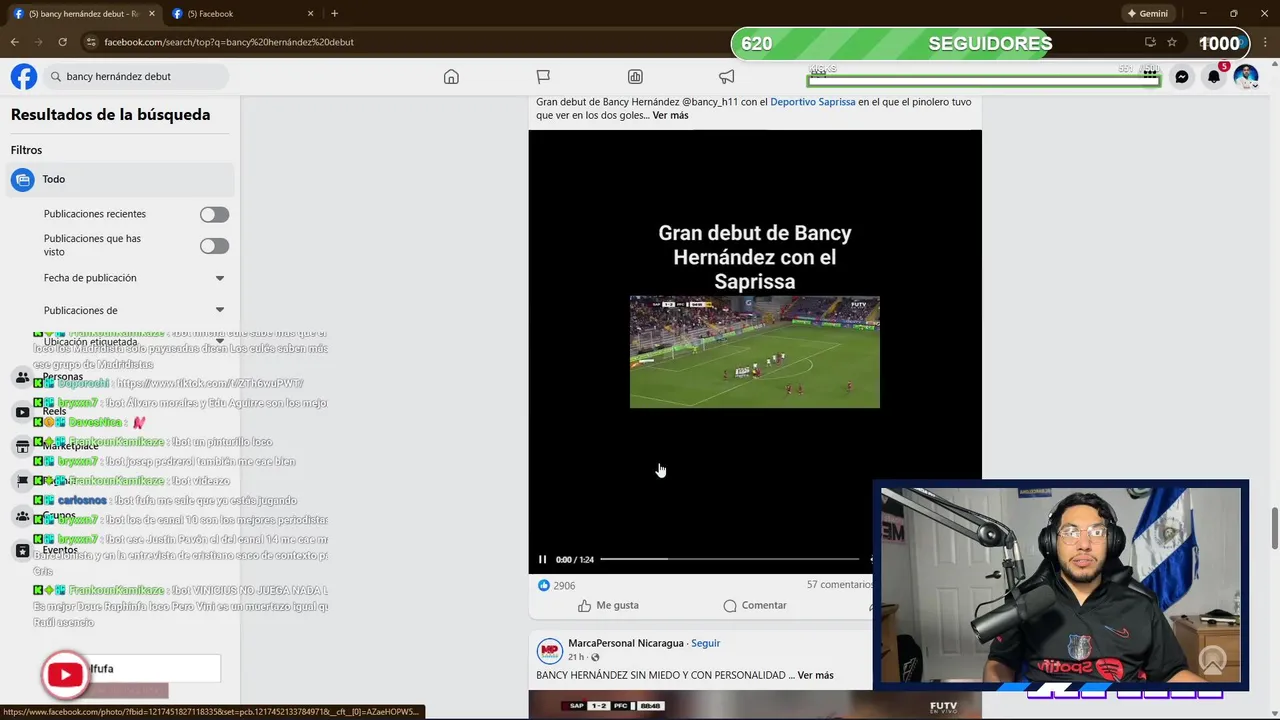Screen dimensions: 1280x720
Task: Open the Pages flag icon
Action: [543, 77]
